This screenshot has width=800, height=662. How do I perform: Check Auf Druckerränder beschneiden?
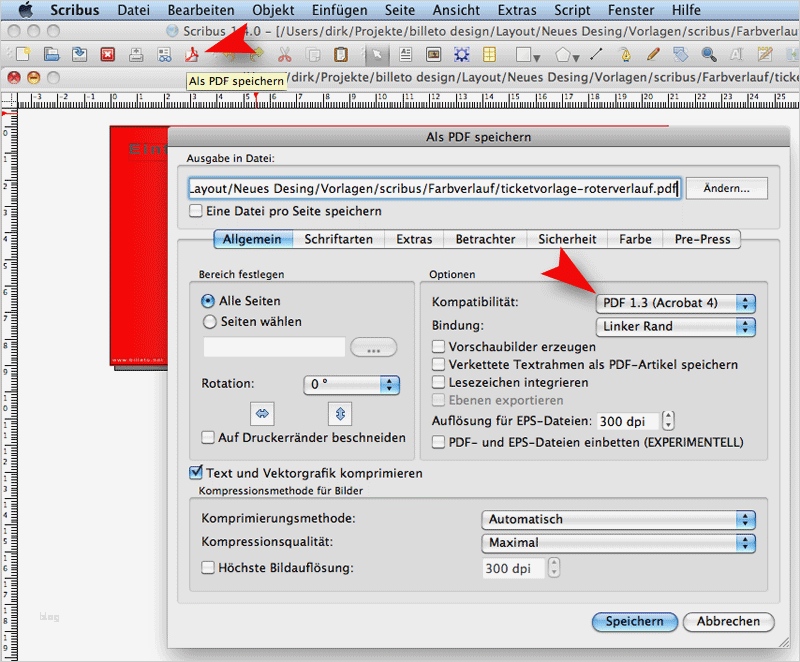click(x=208, y=438)
